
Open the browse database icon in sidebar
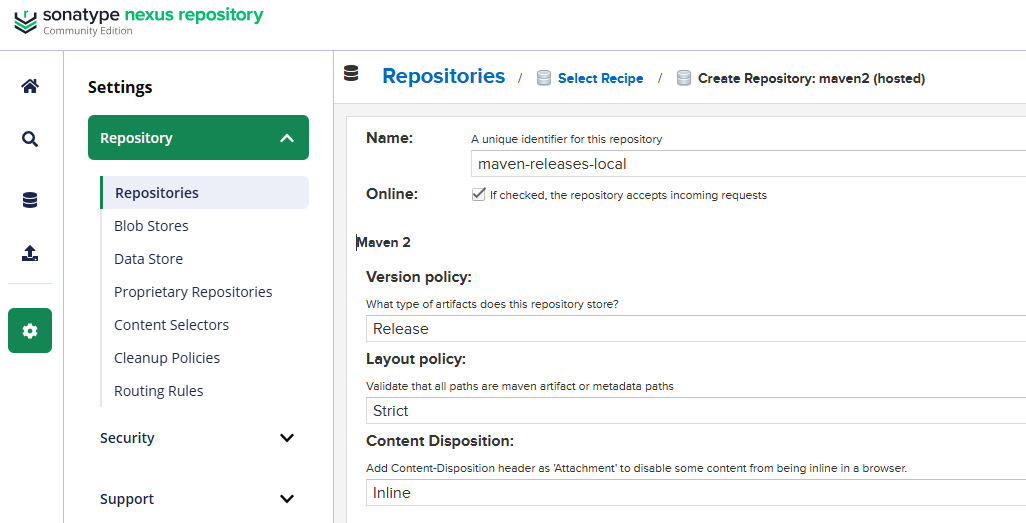(x=29, y=200)
